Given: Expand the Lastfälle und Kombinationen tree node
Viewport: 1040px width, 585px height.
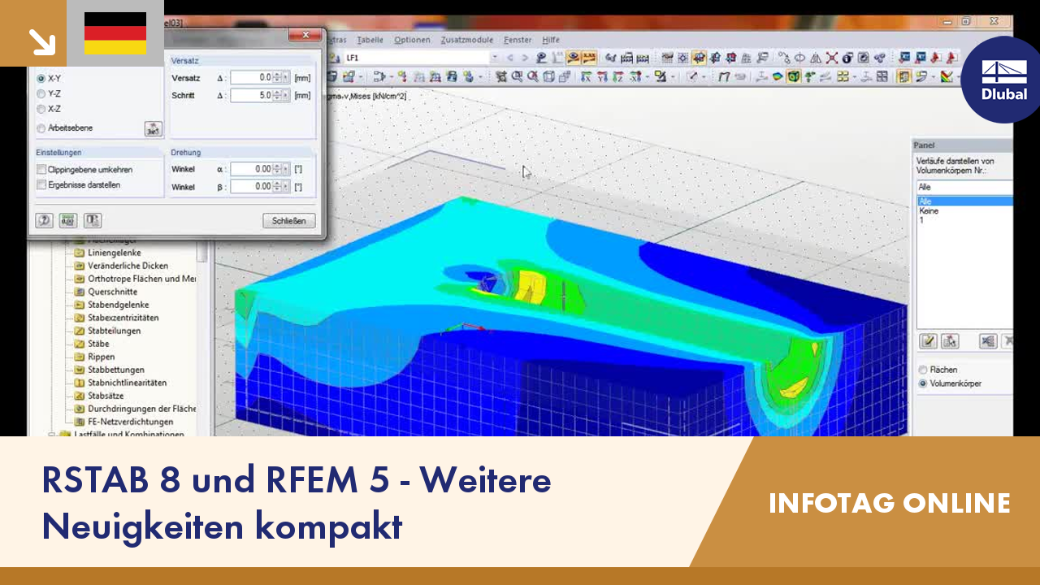Looking at the screenshot, I should coord(52,434).
